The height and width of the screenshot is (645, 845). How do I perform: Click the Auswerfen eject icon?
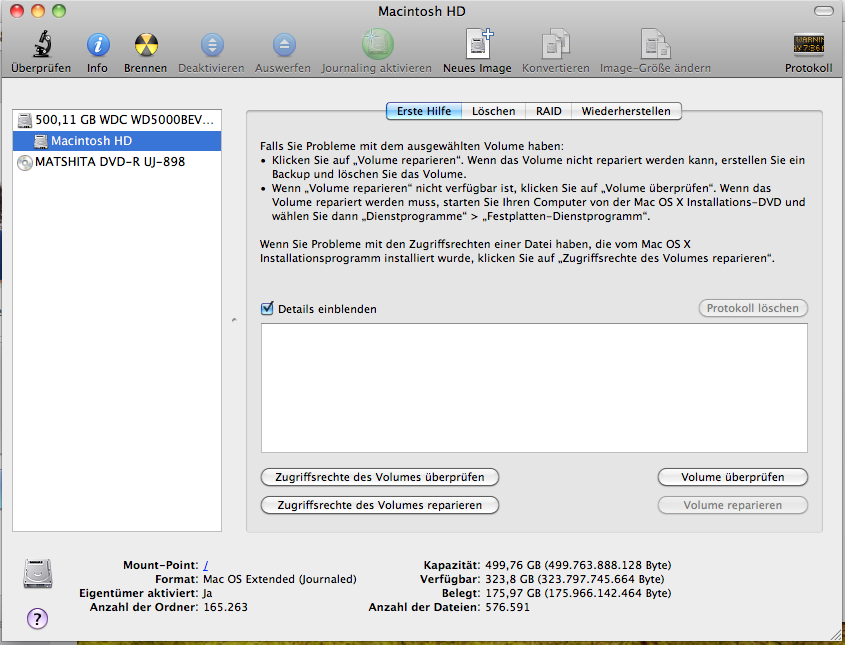[x=284, y=45]
